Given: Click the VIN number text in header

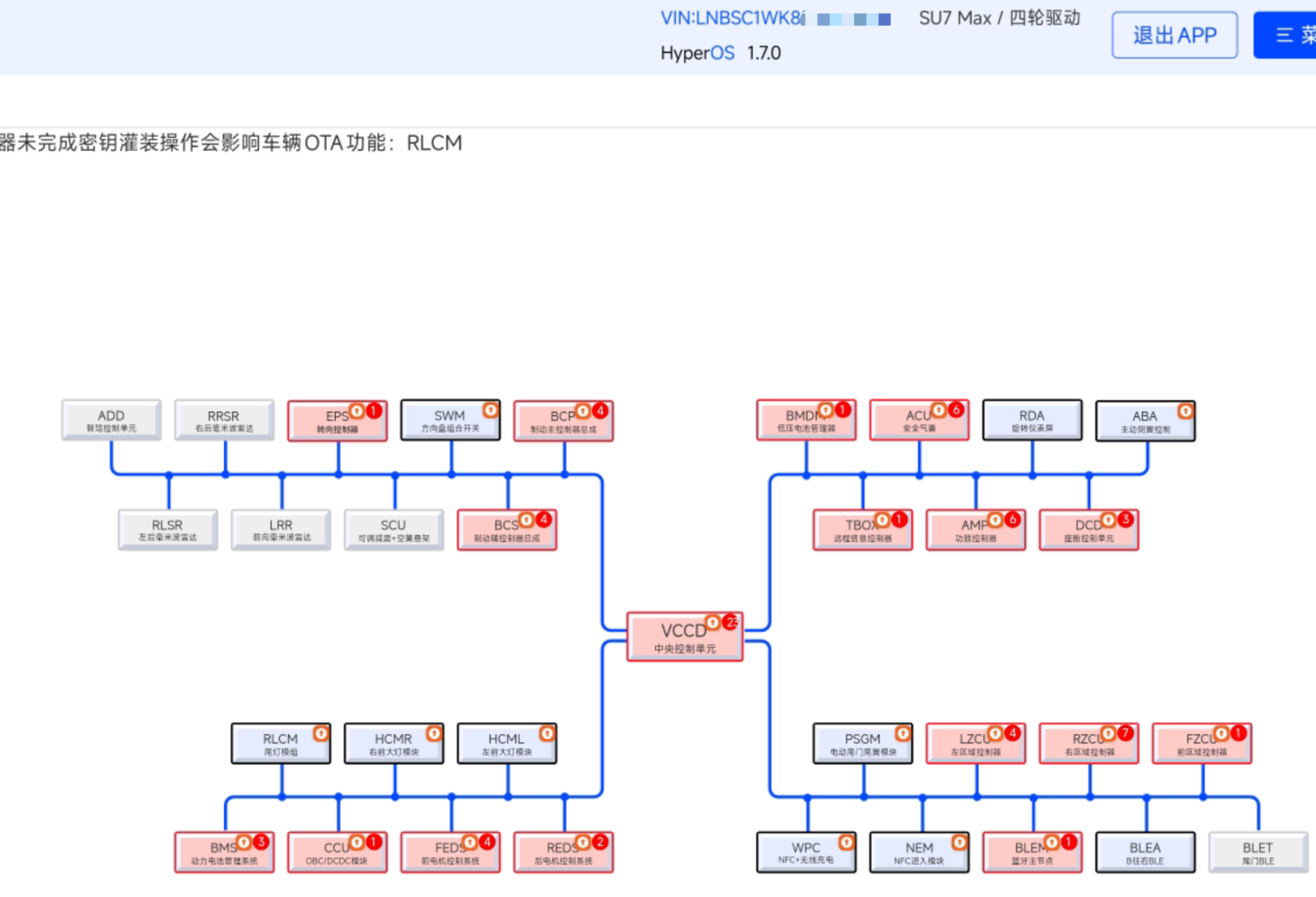Looking at the screenshot, I should 732,18.
